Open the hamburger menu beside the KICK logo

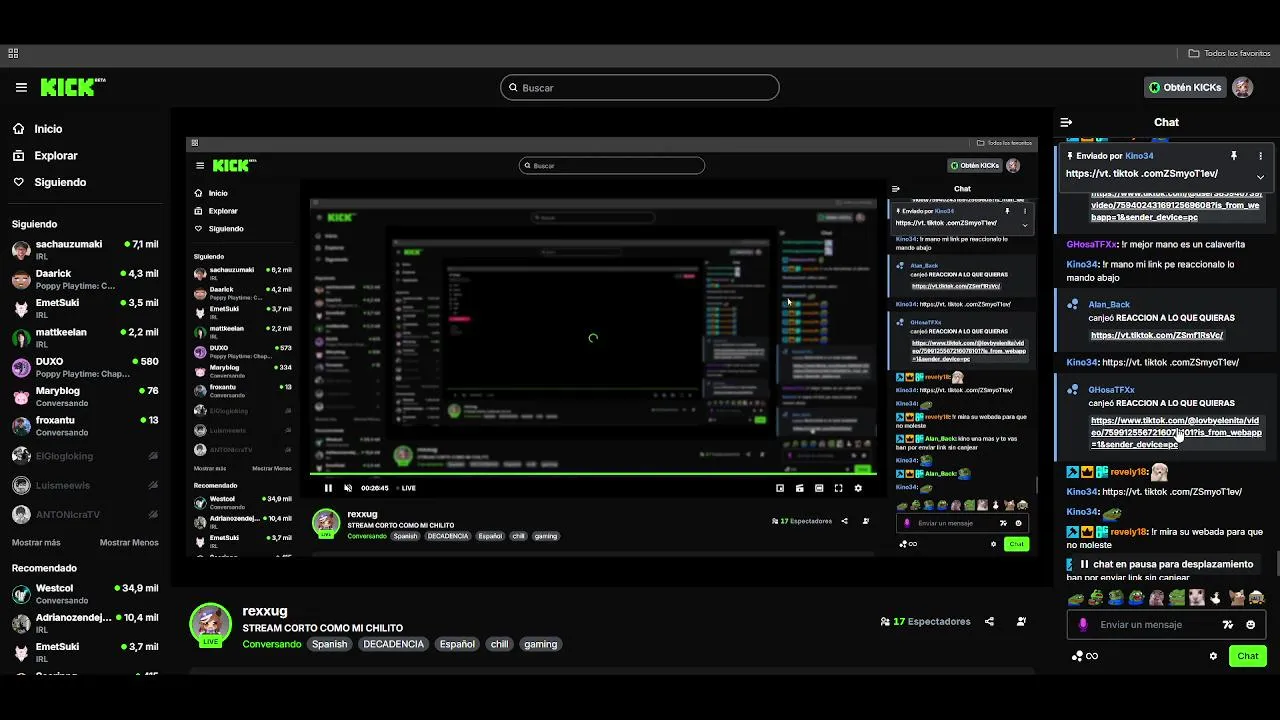(x=21, y=88)
